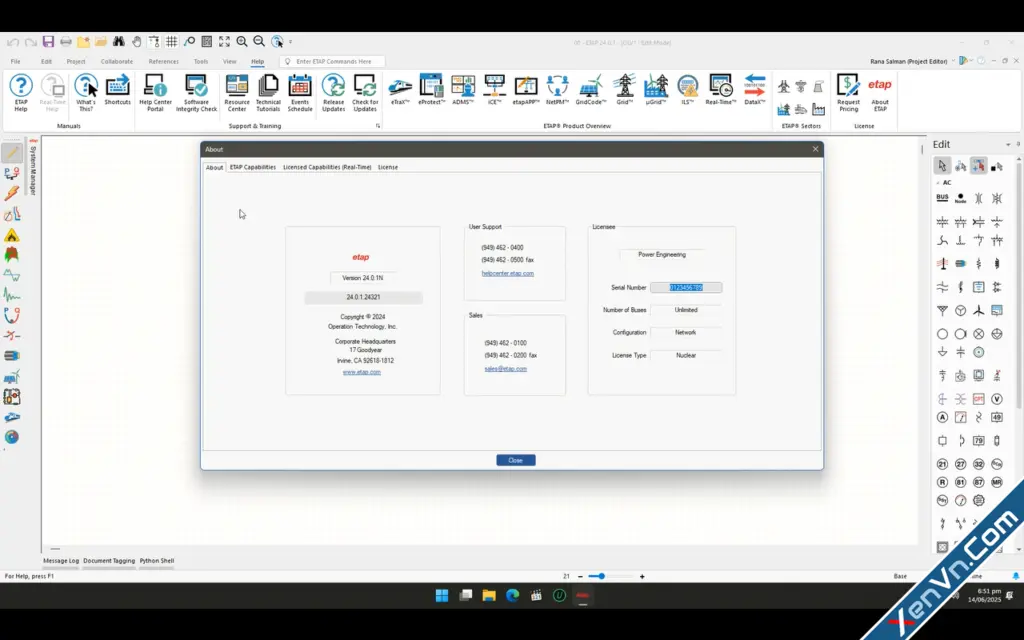Screen dimensions: 1024x640
Task: Save the project with the floppy disk icon
Action: tap(48, 42)
